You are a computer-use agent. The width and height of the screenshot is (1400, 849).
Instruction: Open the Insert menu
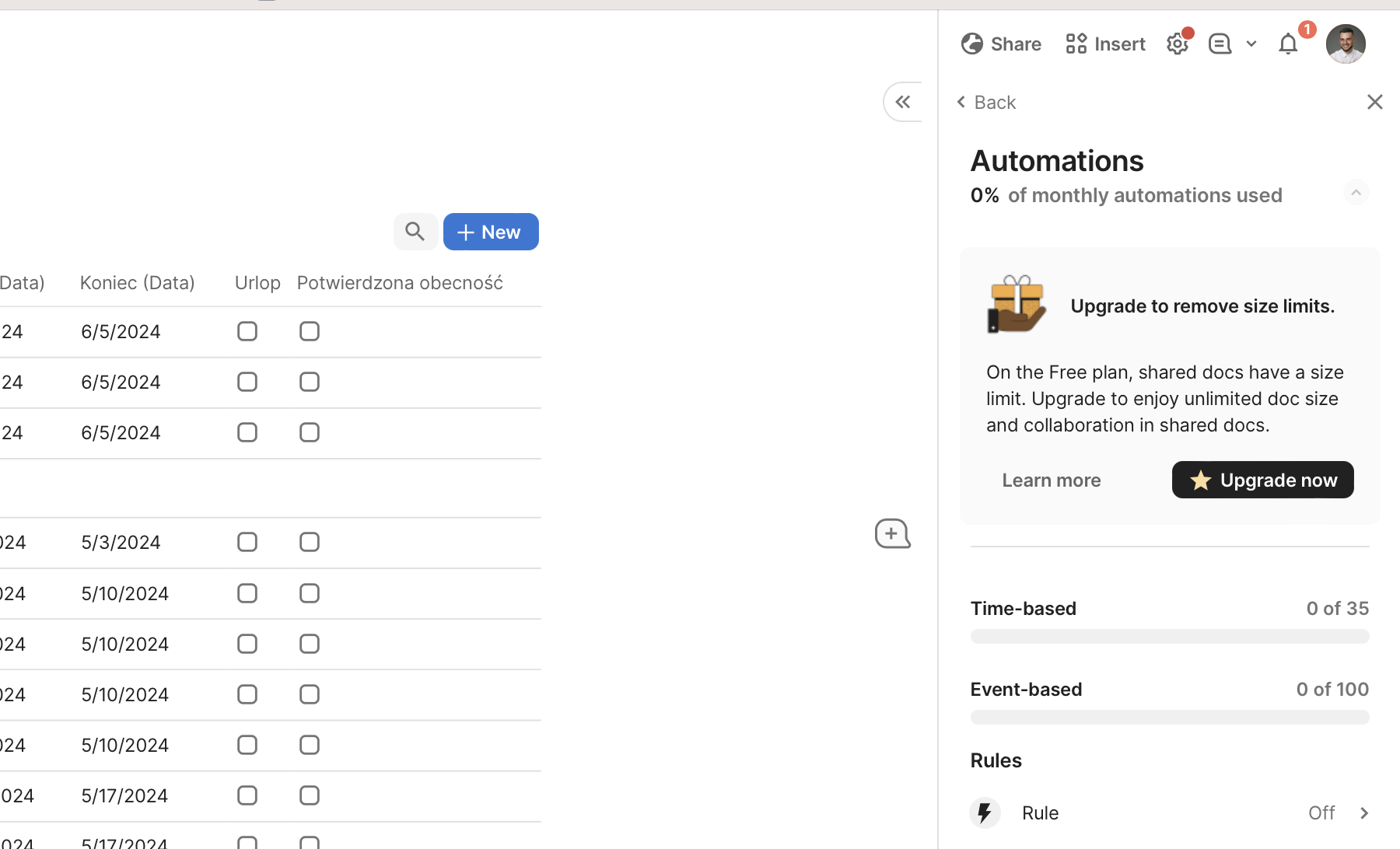tap(1105, 44)
